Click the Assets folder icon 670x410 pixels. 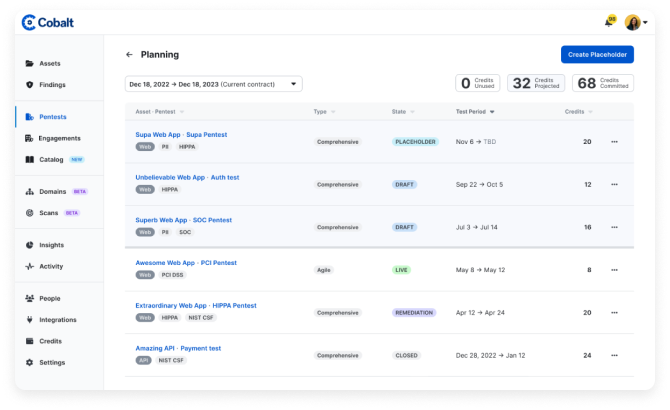[x=29, y=63]
